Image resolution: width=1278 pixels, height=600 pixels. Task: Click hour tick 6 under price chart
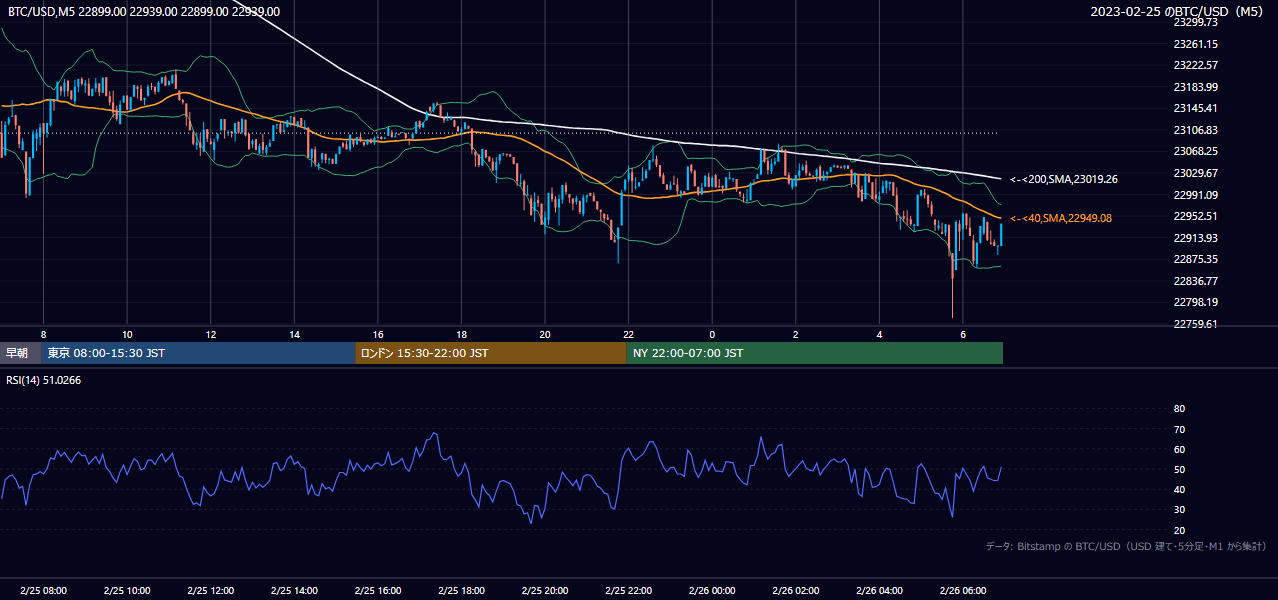coord(963,334)
